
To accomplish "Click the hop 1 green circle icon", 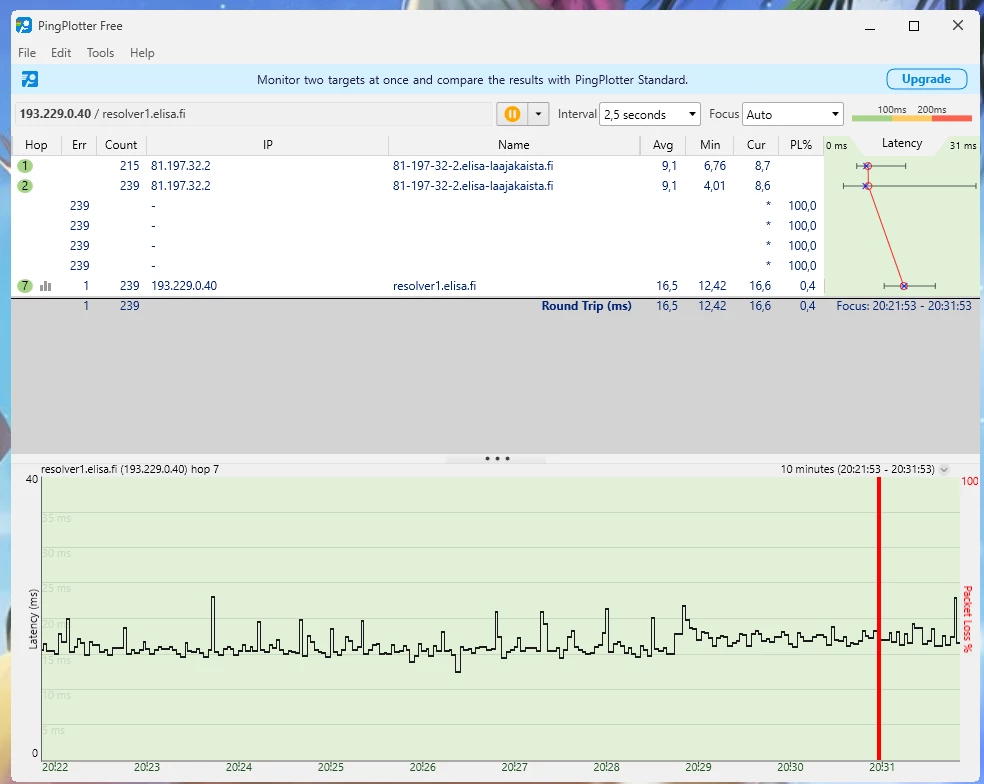I will tap(25, 166).
